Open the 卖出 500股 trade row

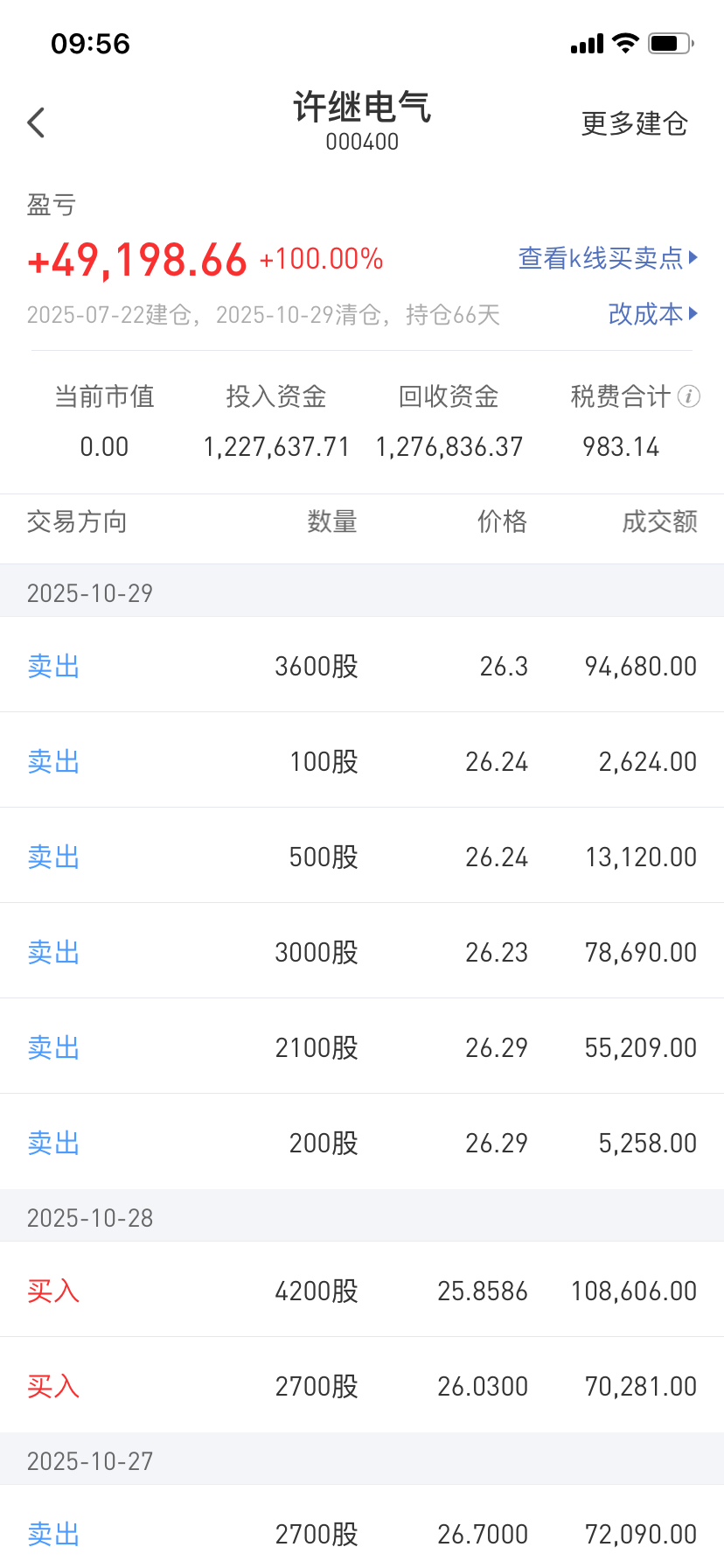(362, 856)
